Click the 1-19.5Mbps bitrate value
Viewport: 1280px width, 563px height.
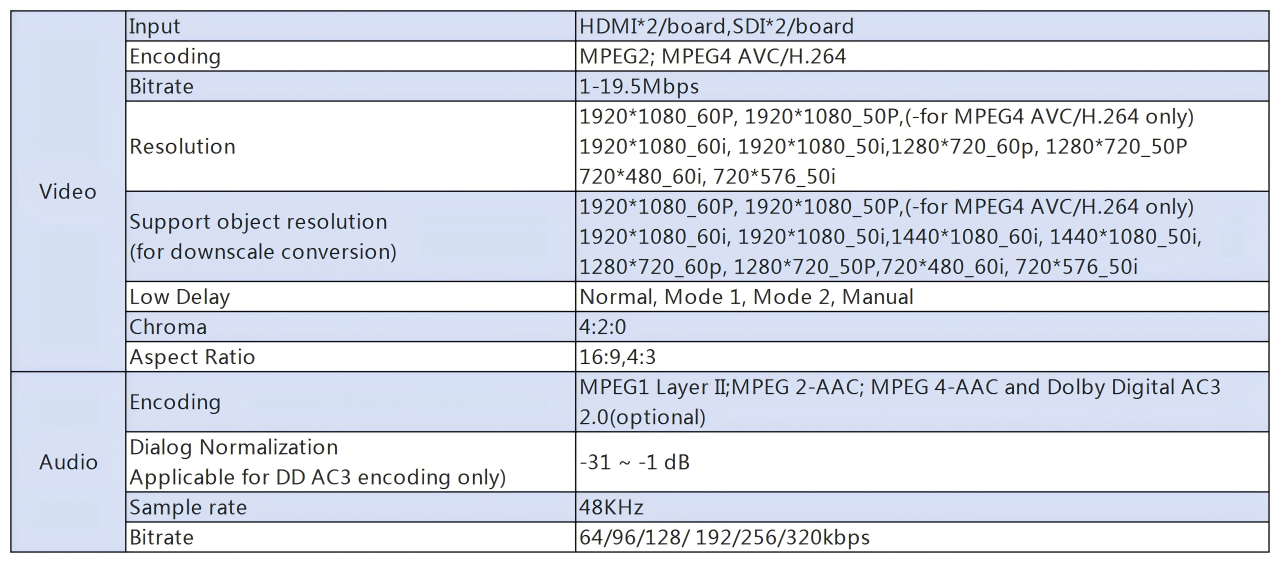point(640,87)
